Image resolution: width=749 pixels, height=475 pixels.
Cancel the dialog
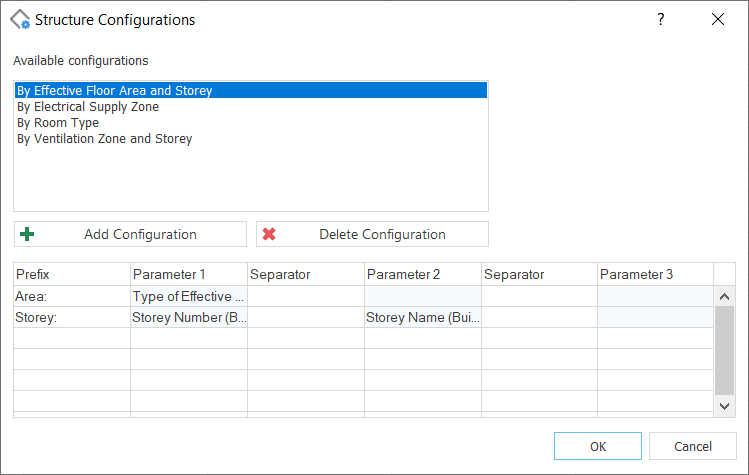tap(693, 446)
